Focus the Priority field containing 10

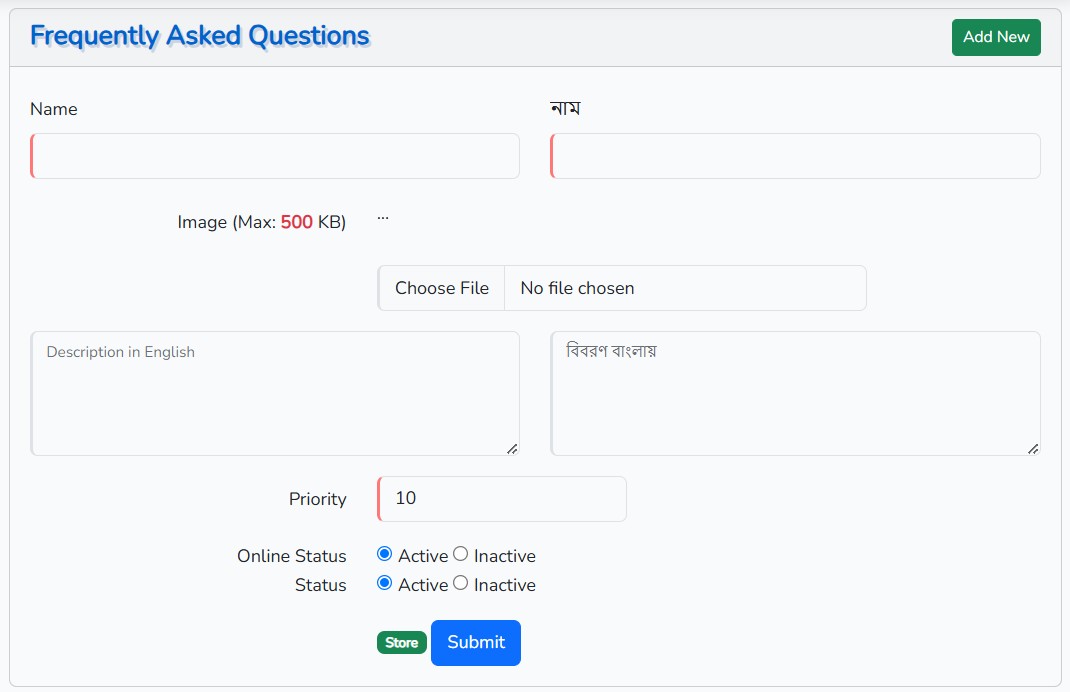click(502, 499)
